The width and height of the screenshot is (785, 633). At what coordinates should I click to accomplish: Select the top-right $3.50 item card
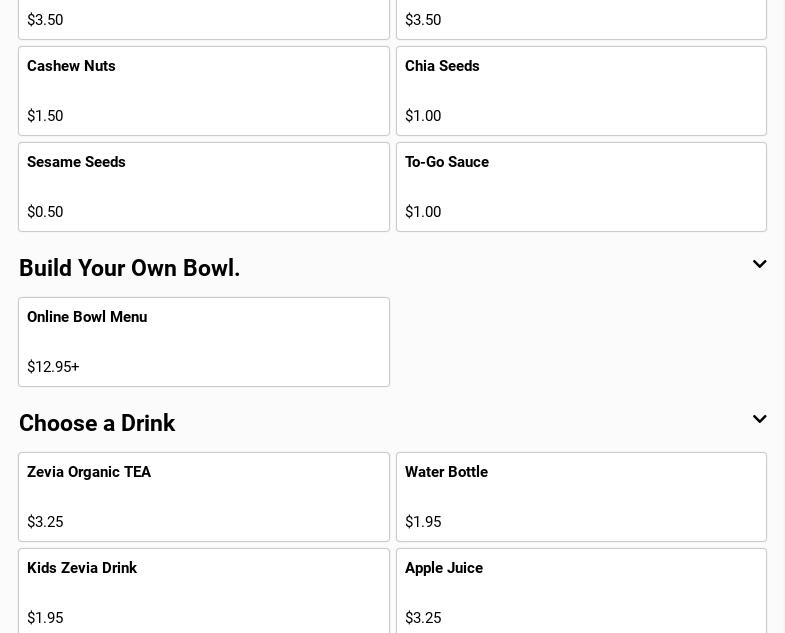580,19
